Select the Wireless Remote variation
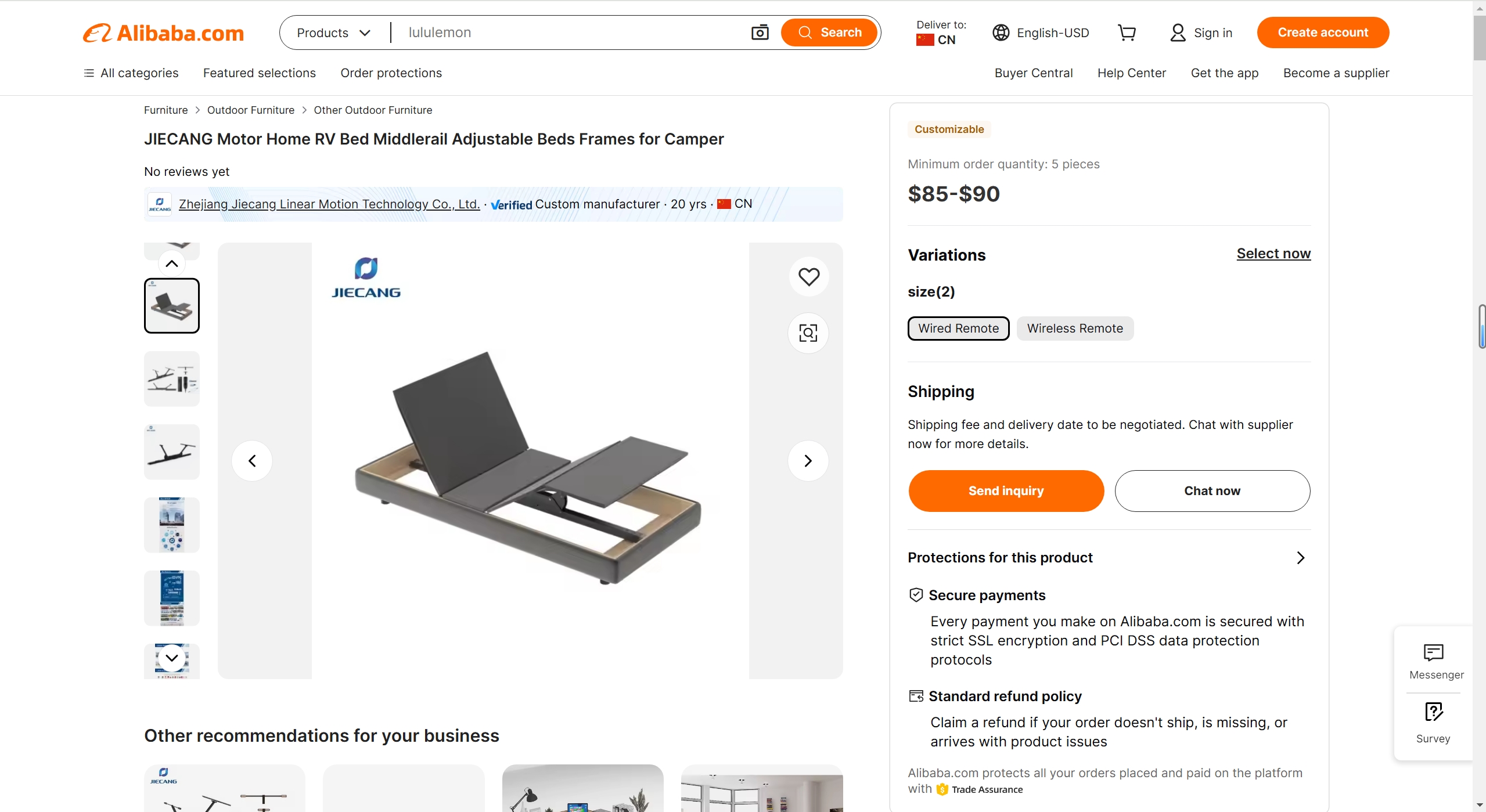The height and width of the screenshot is (812, 1486). [x=1075, y=329]
